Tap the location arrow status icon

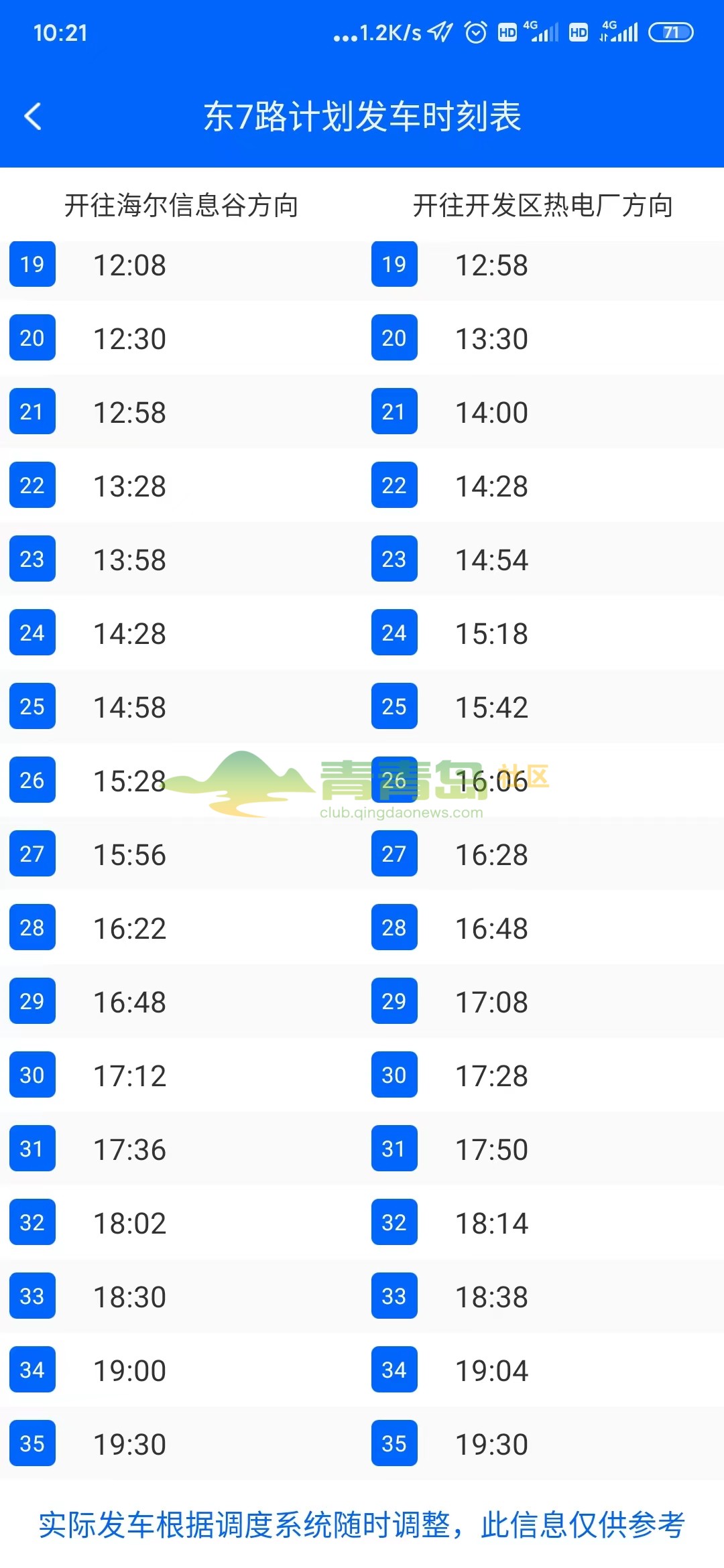click(440, 31)
